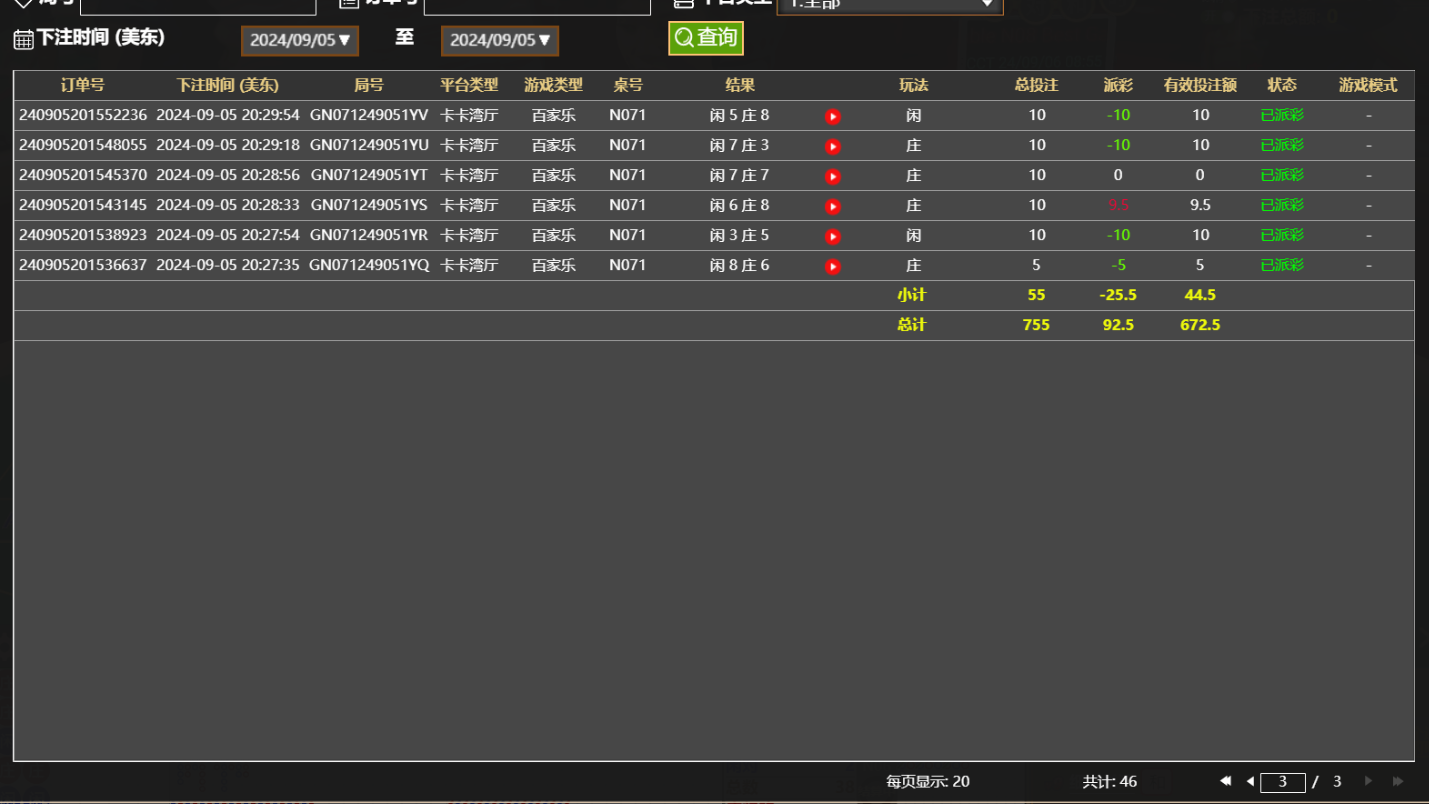The height and width of the screenshot is (804, 1429).
Task: Jump to the first page of results
Action: [1225, 781]
